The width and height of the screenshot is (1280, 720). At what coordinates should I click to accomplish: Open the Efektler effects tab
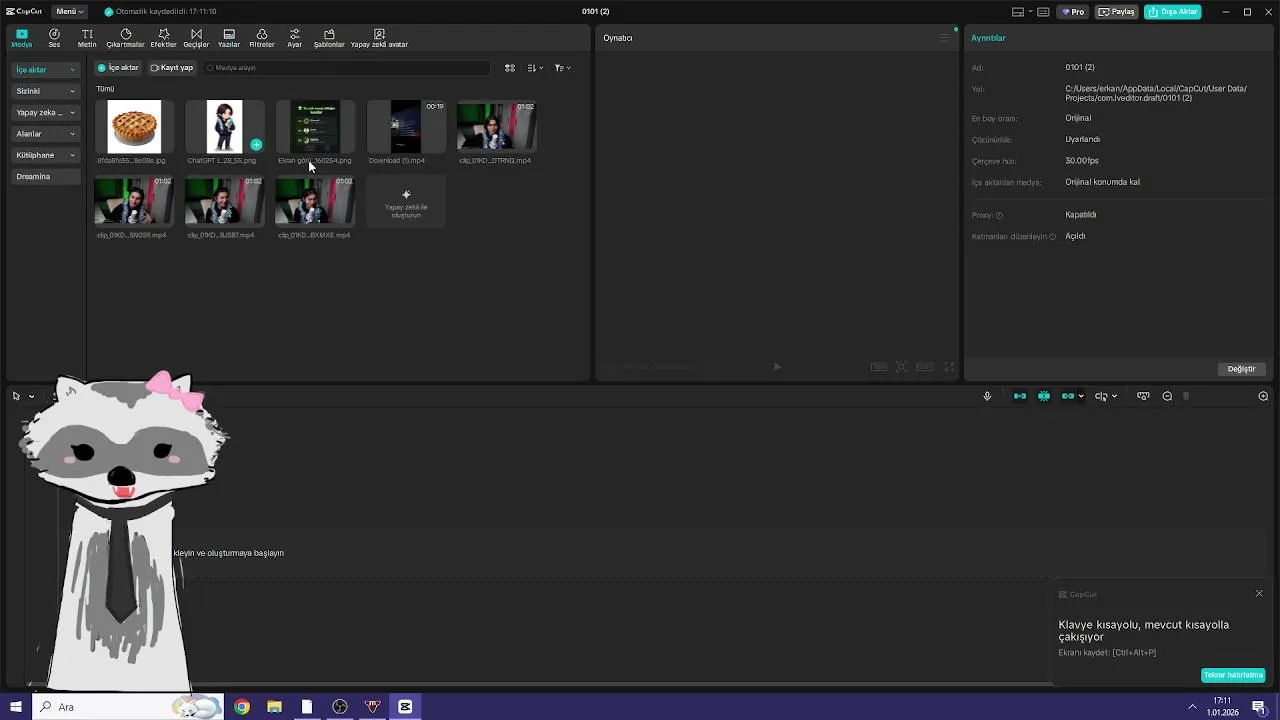(x=163, y=38)
